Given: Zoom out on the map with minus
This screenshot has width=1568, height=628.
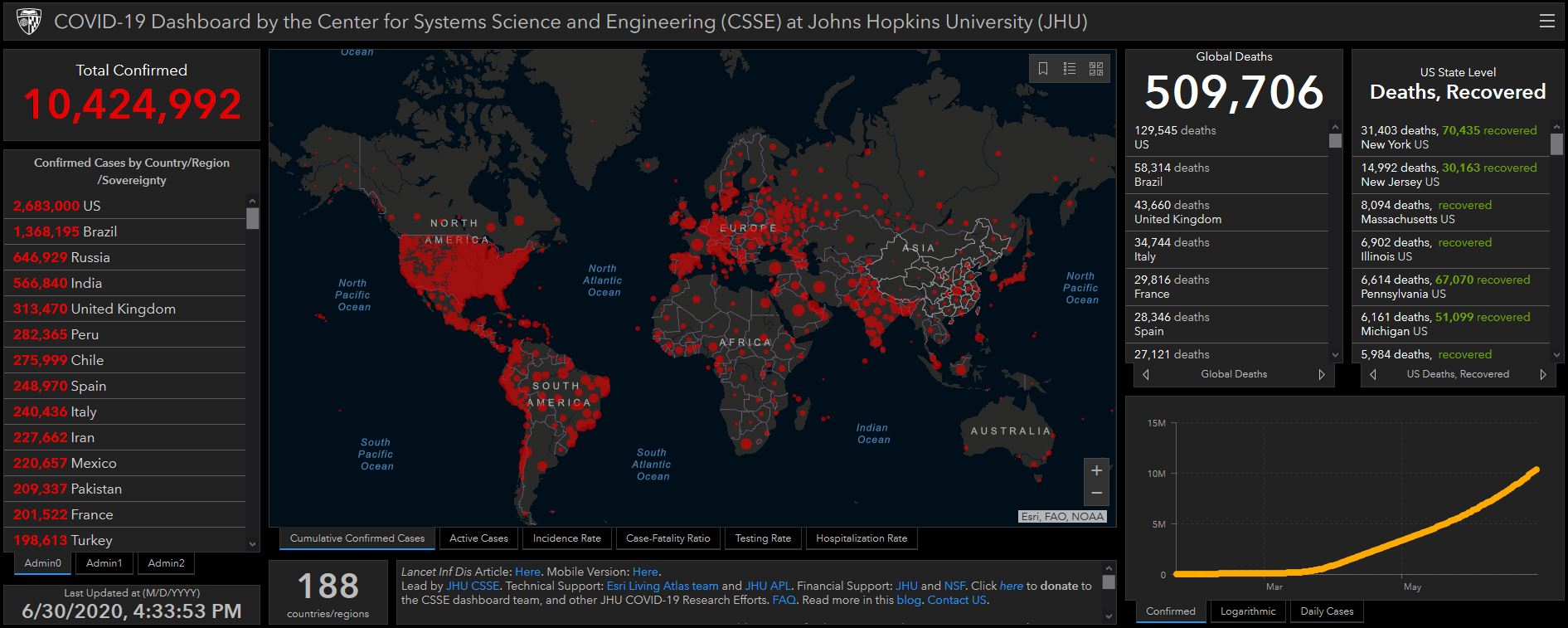Looking at the screenshot, I should tap(1096, 494).
